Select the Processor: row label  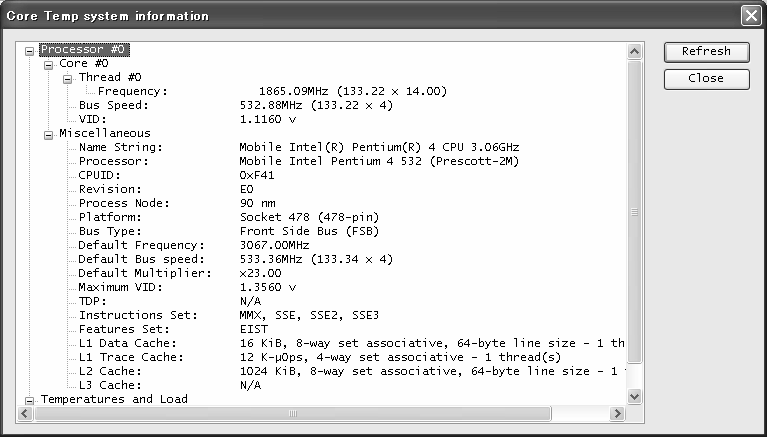pyautogui.click(x=113, y=161)
